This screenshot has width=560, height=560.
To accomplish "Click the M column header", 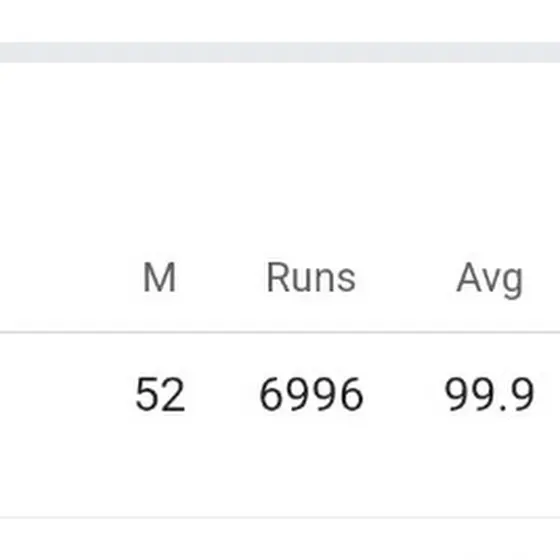I will (x=159, y=277).
